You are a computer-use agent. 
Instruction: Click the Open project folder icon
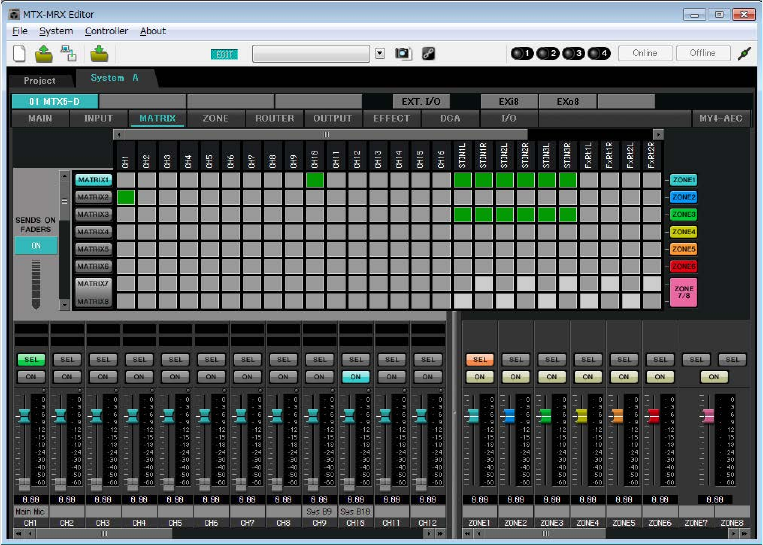point(45,53)
